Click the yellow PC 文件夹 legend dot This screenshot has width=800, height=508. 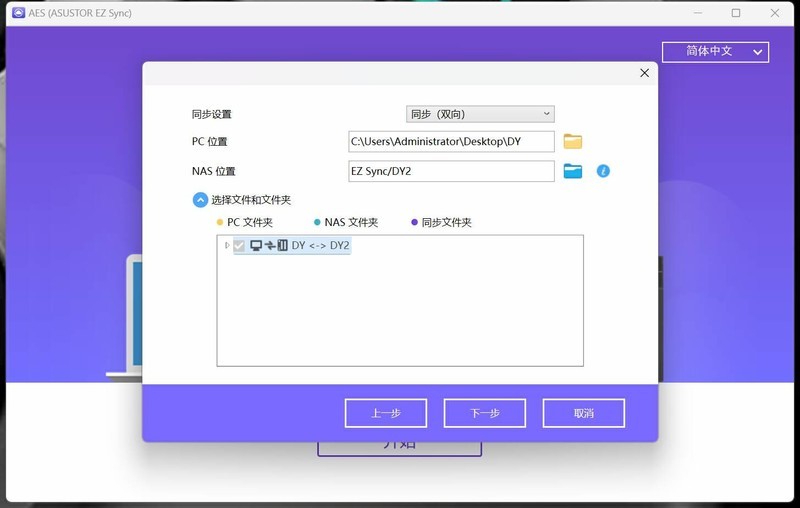(220, 222)
